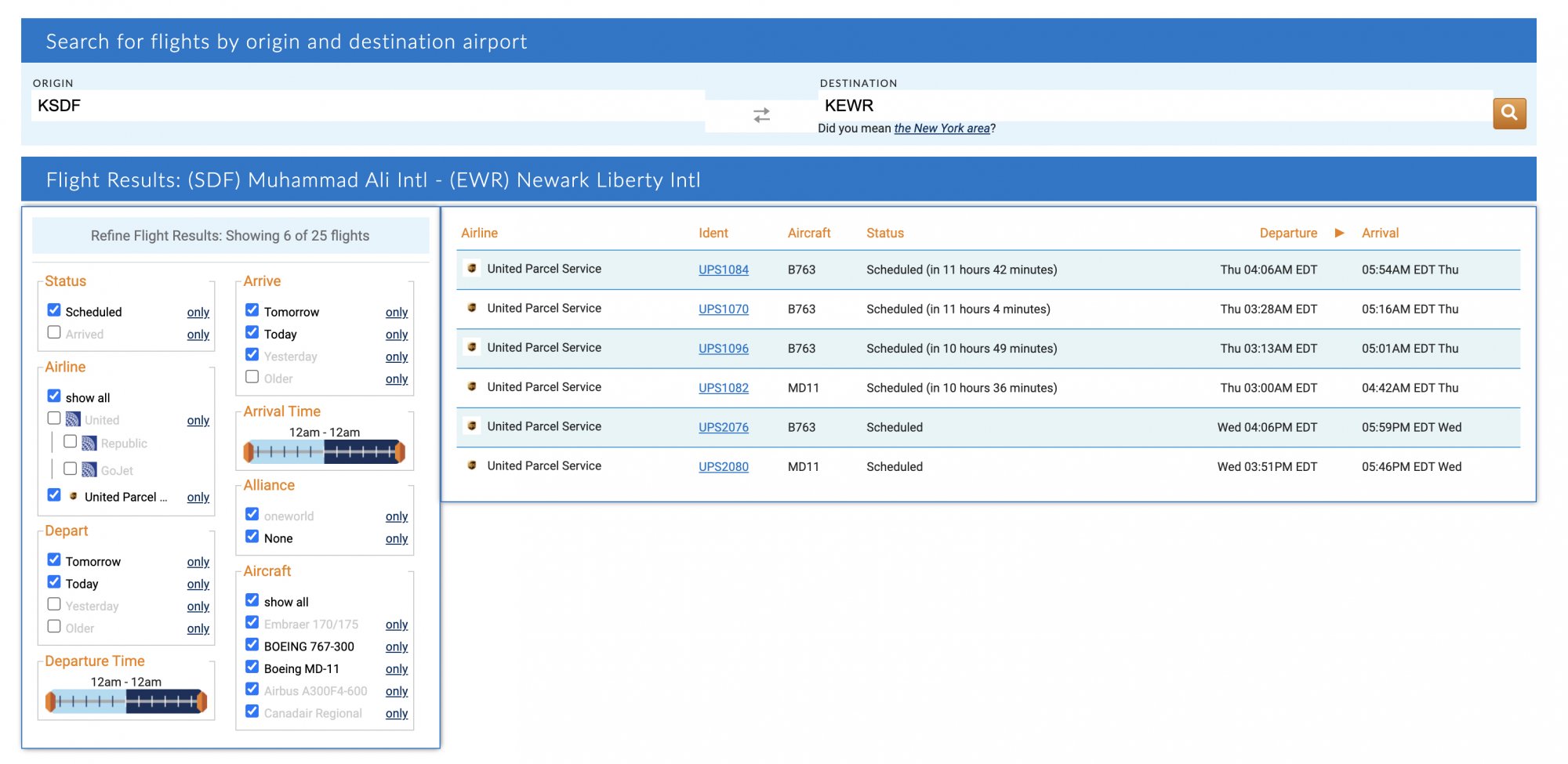Check the United airline filter
Image resolution: width=1568 pixels, height=764 pixels.
(x=54, y=418)
